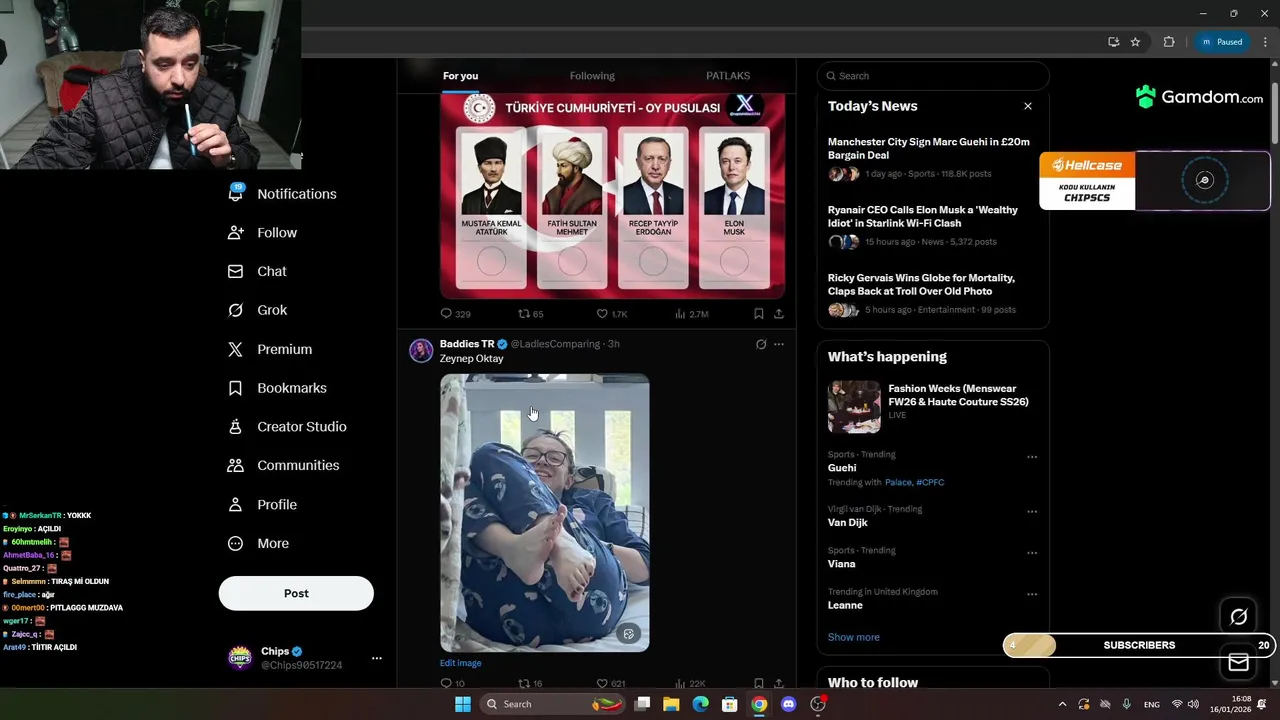Open account menu dots next to Chips

click(377, 658)
